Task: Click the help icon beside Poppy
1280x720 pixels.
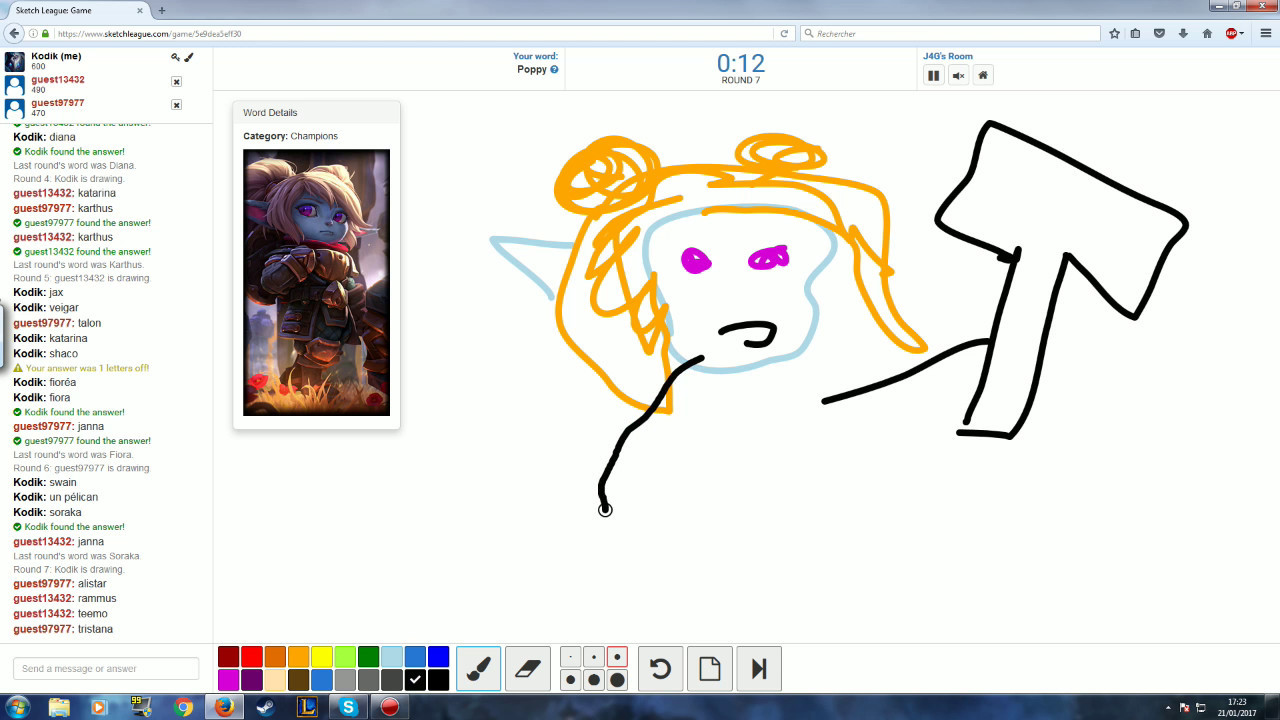Action: (554, 70)
